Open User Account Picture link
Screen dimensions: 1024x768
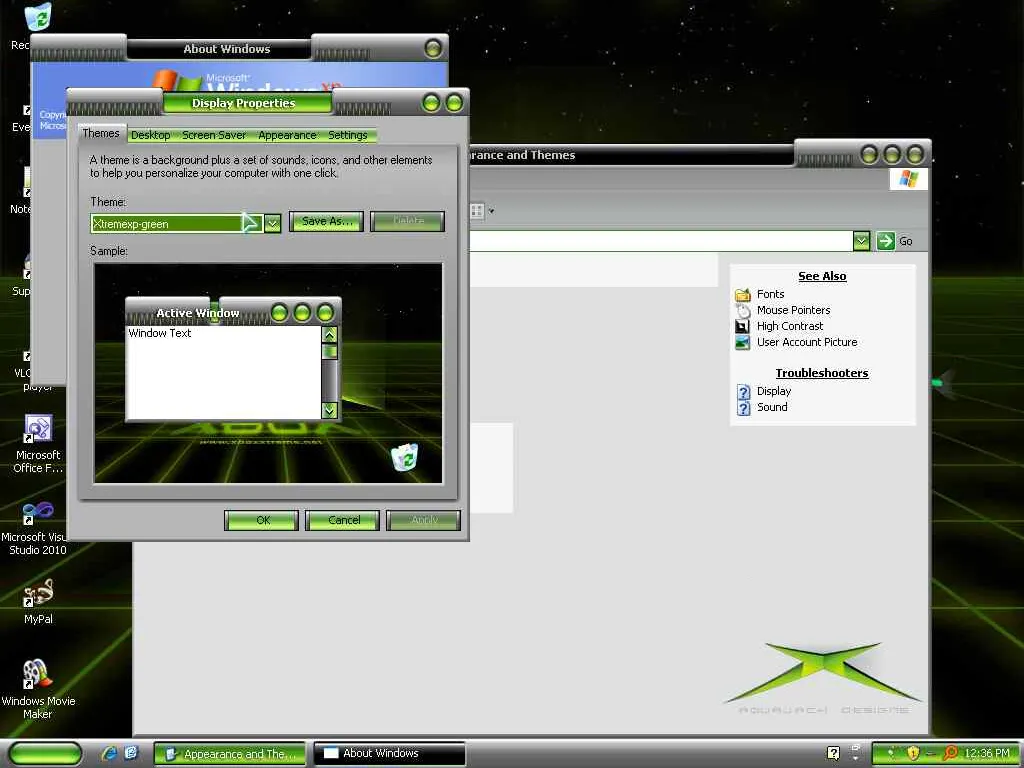click(x=807, y=342)
